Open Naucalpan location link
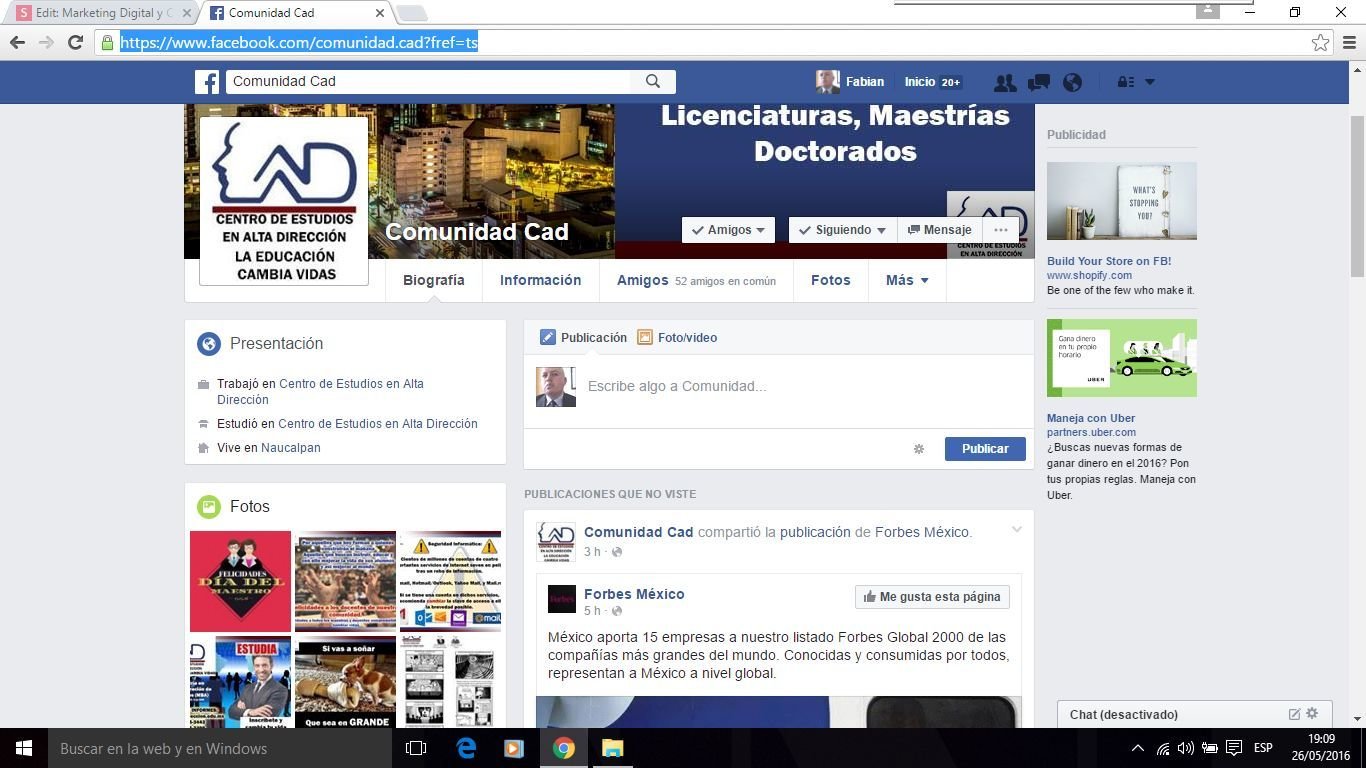This screenshot has height=768, width=1366. point(291,448)
